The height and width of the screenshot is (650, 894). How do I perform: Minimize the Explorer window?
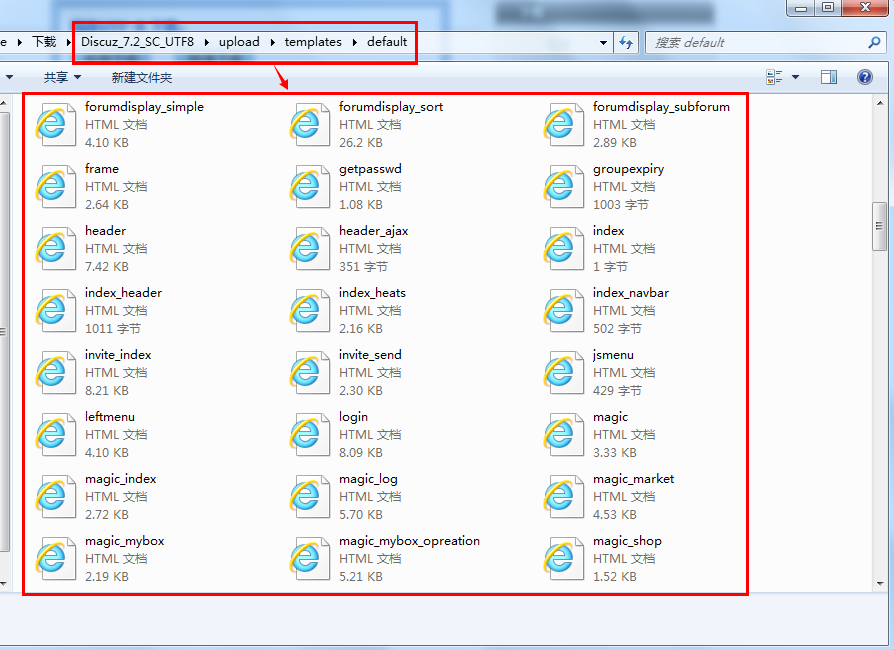tap(801, 7)
